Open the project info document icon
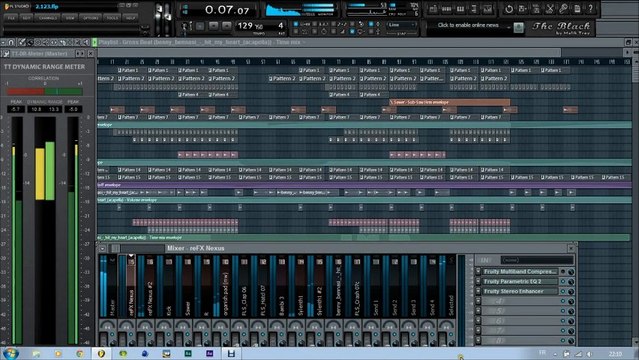This screenshot has height=360, width=639. [x=577, y=9]
